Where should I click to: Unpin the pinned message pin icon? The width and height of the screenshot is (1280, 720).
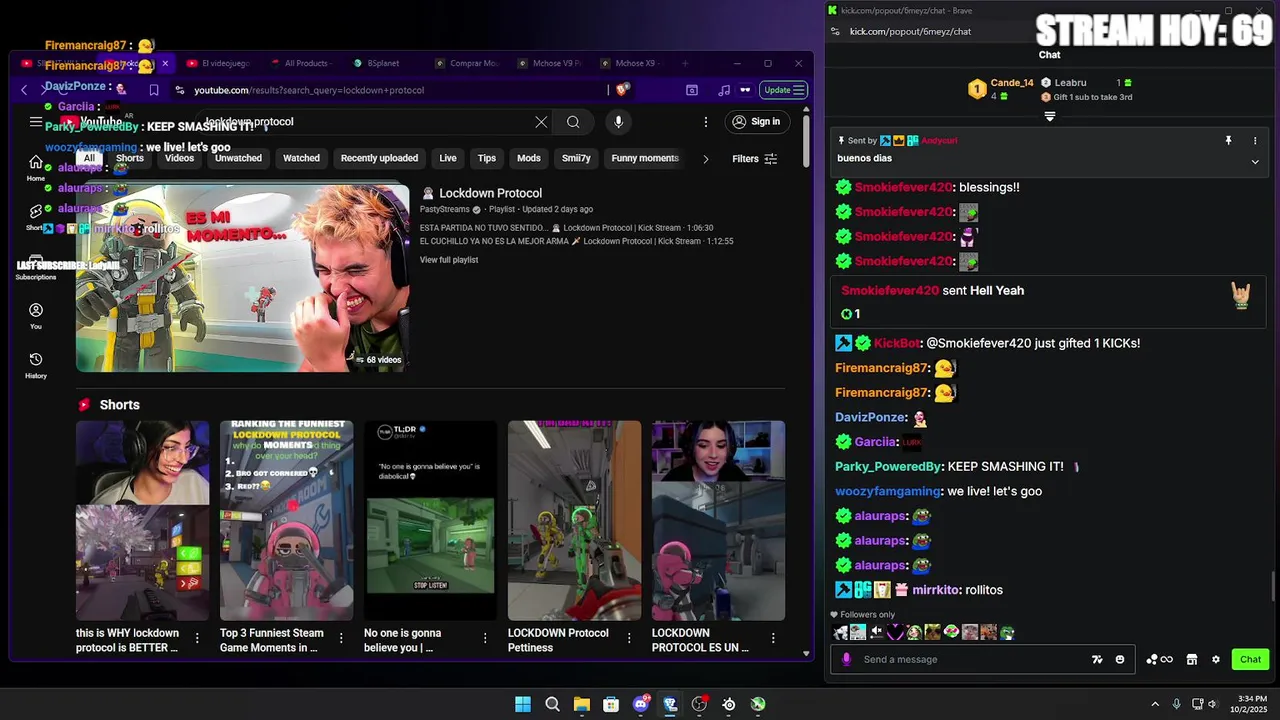pos(1228,141)
